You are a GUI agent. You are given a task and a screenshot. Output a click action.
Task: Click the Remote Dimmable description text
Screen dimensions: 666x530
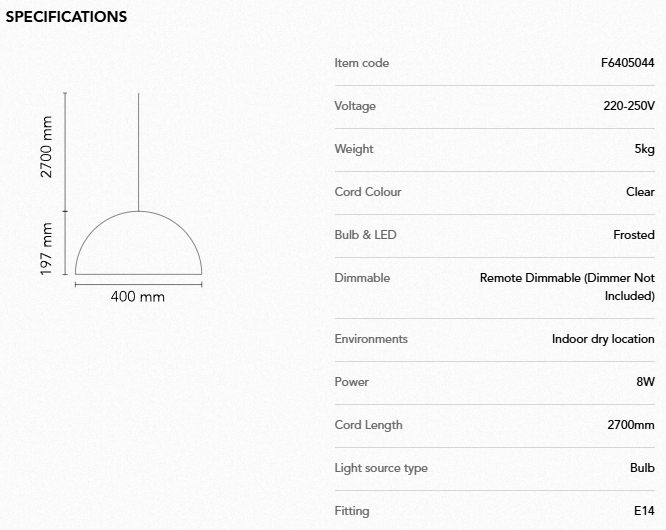[x=567, y=287]
